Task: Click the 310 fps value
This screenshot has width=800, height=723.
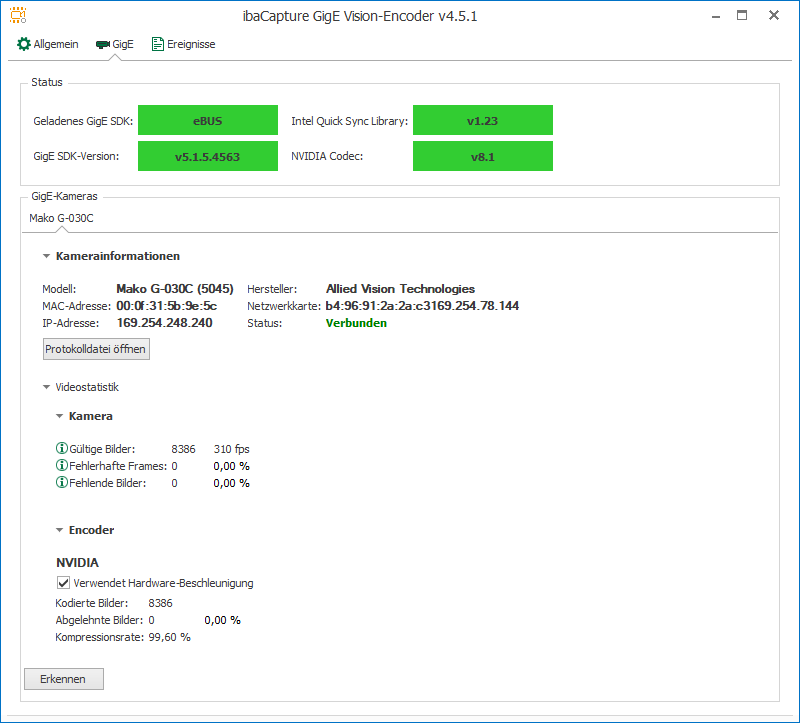Action: (x=232, y=449)
